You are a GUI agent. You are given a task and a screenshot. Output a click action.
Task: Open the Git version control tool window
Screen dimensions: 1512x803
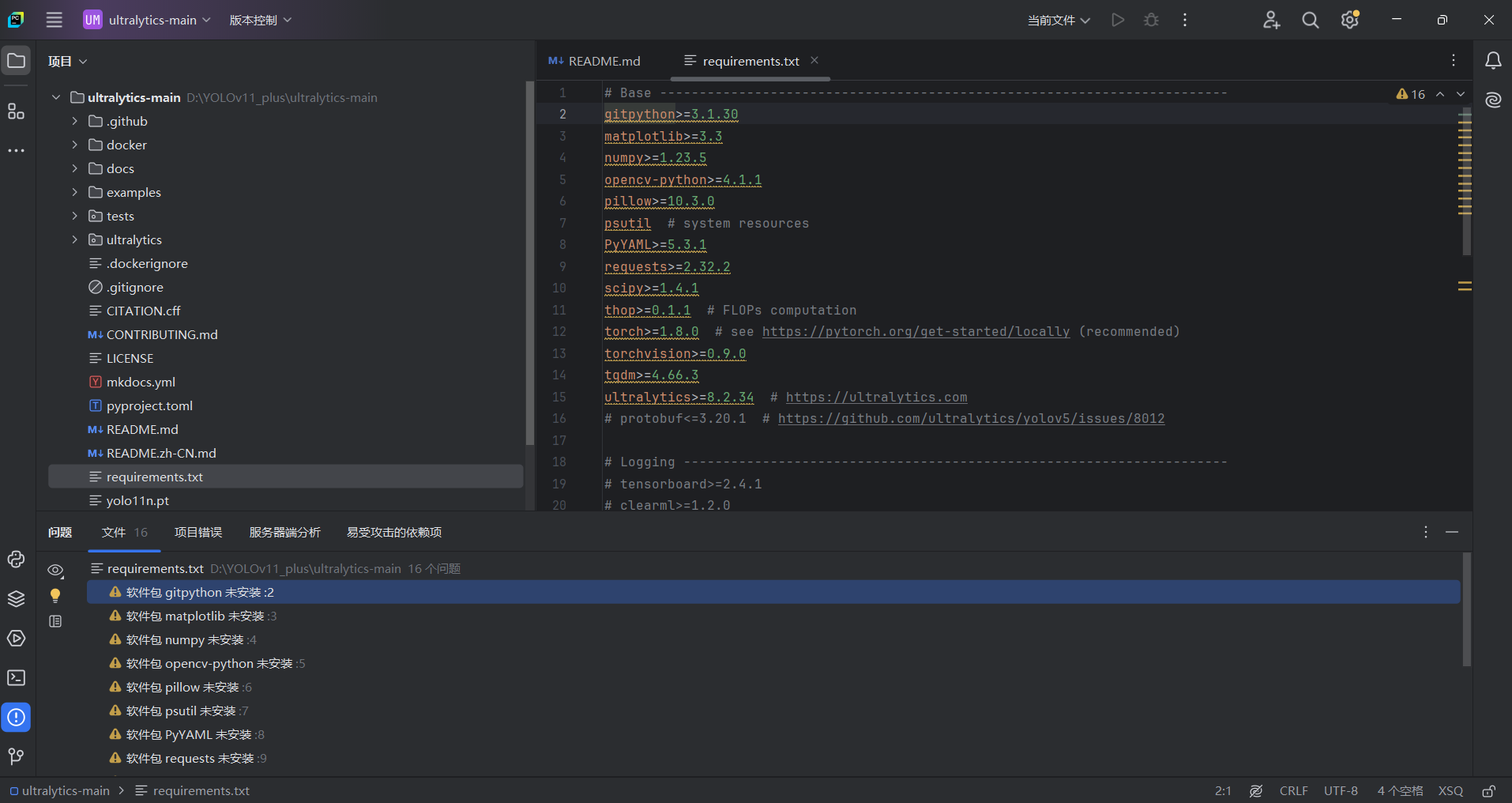coord(17,757)
